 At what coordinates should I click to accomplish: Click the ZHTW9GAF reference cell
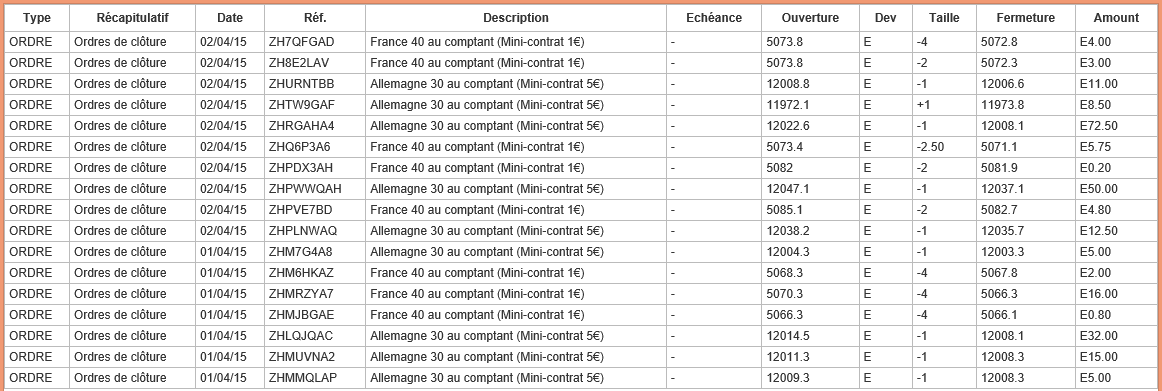[x=314, y=105]
